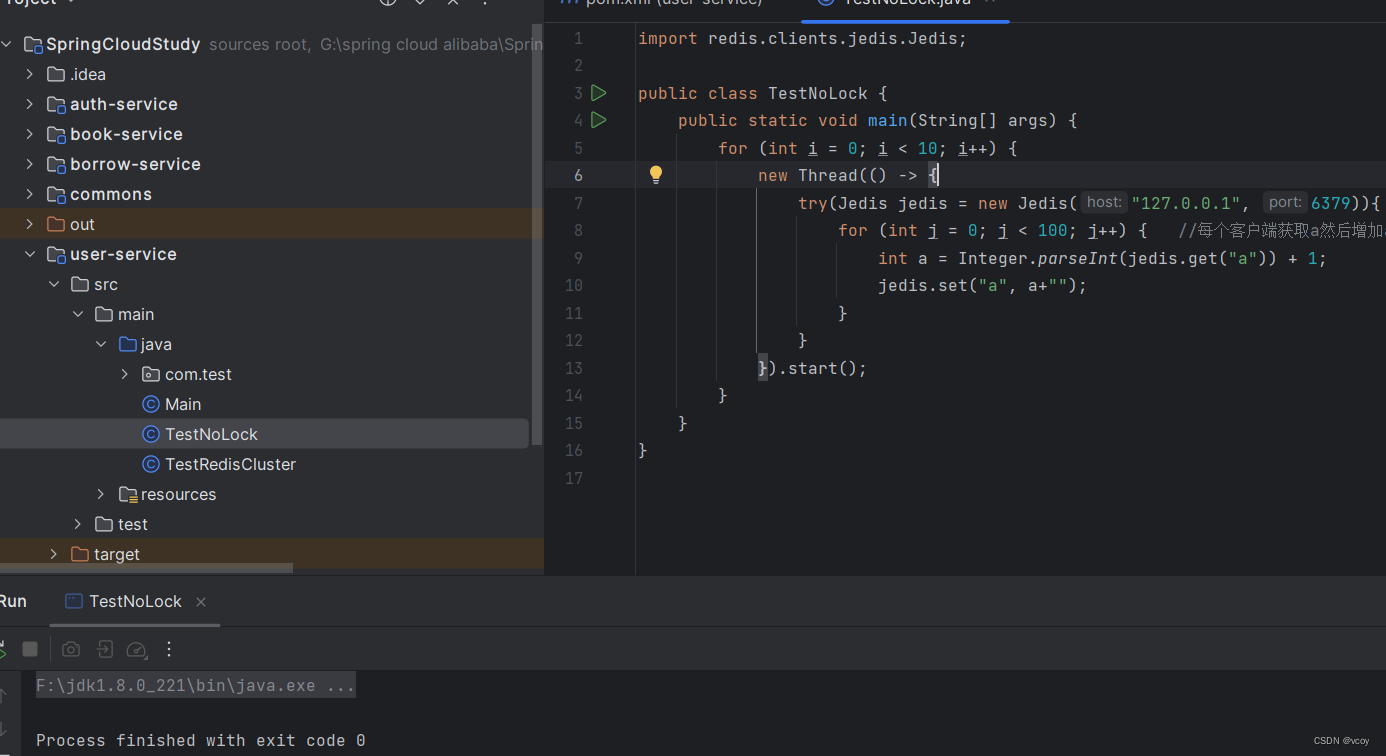Click 'Process finished with exit code 0' text

click(201, 741)
